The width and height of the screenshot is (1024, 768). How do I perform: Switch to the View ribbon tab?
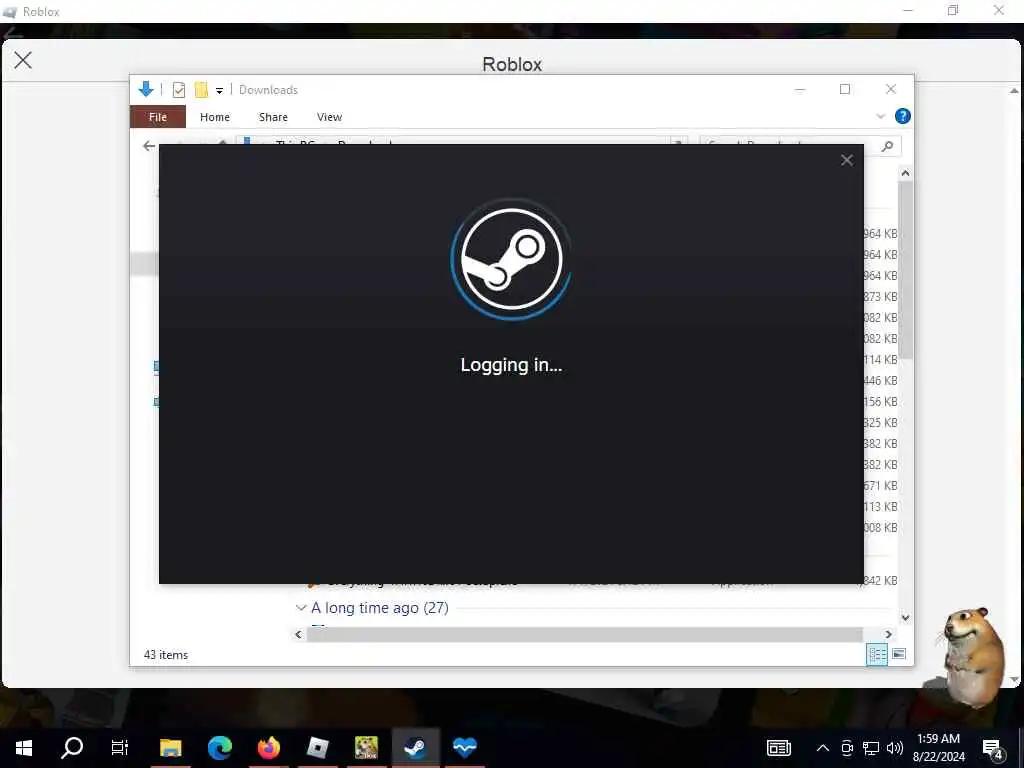tap(329, 117)
